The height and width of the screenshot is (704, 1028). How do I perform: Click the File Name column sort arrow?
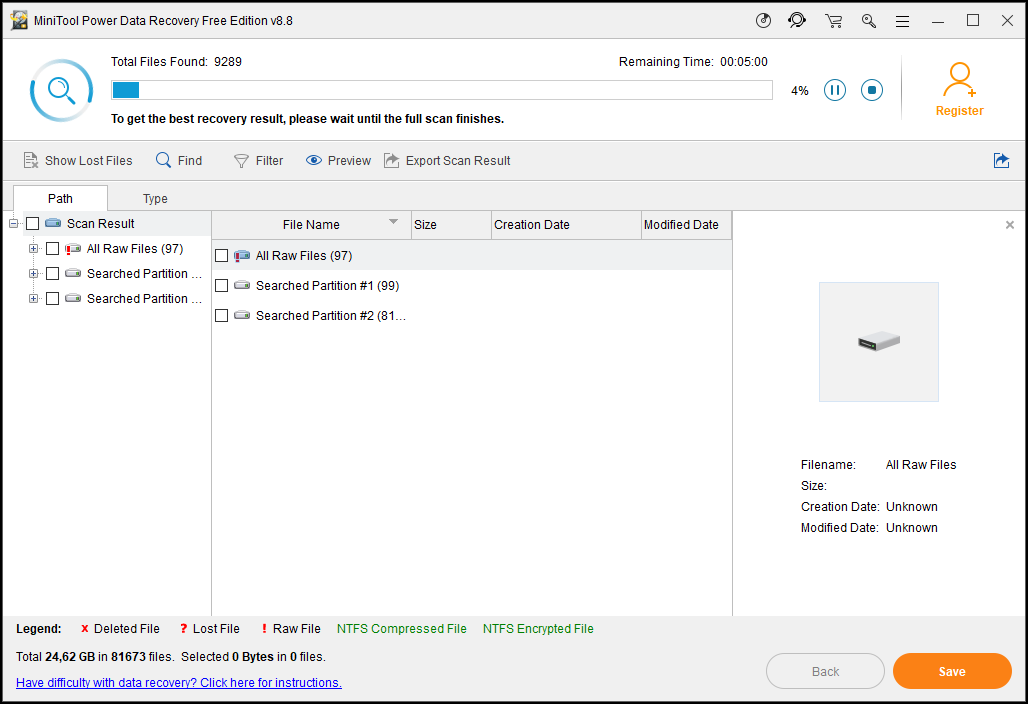[393, 222]
